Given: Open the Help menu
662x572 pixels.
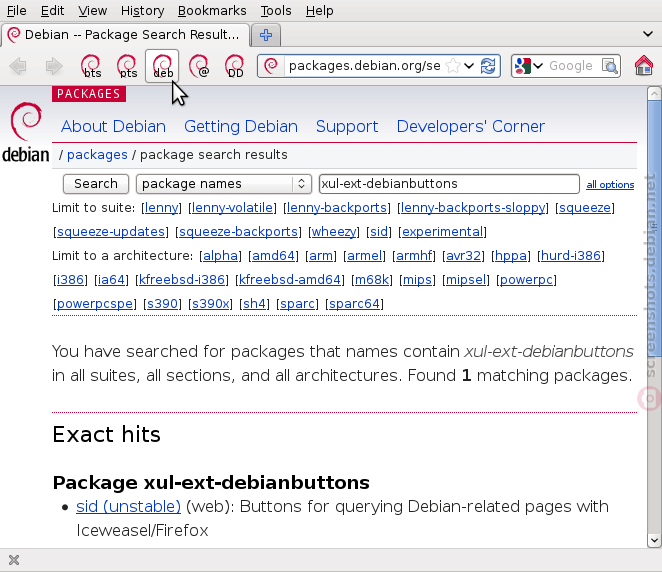Looking at the screenshot, I should (320, 11).
